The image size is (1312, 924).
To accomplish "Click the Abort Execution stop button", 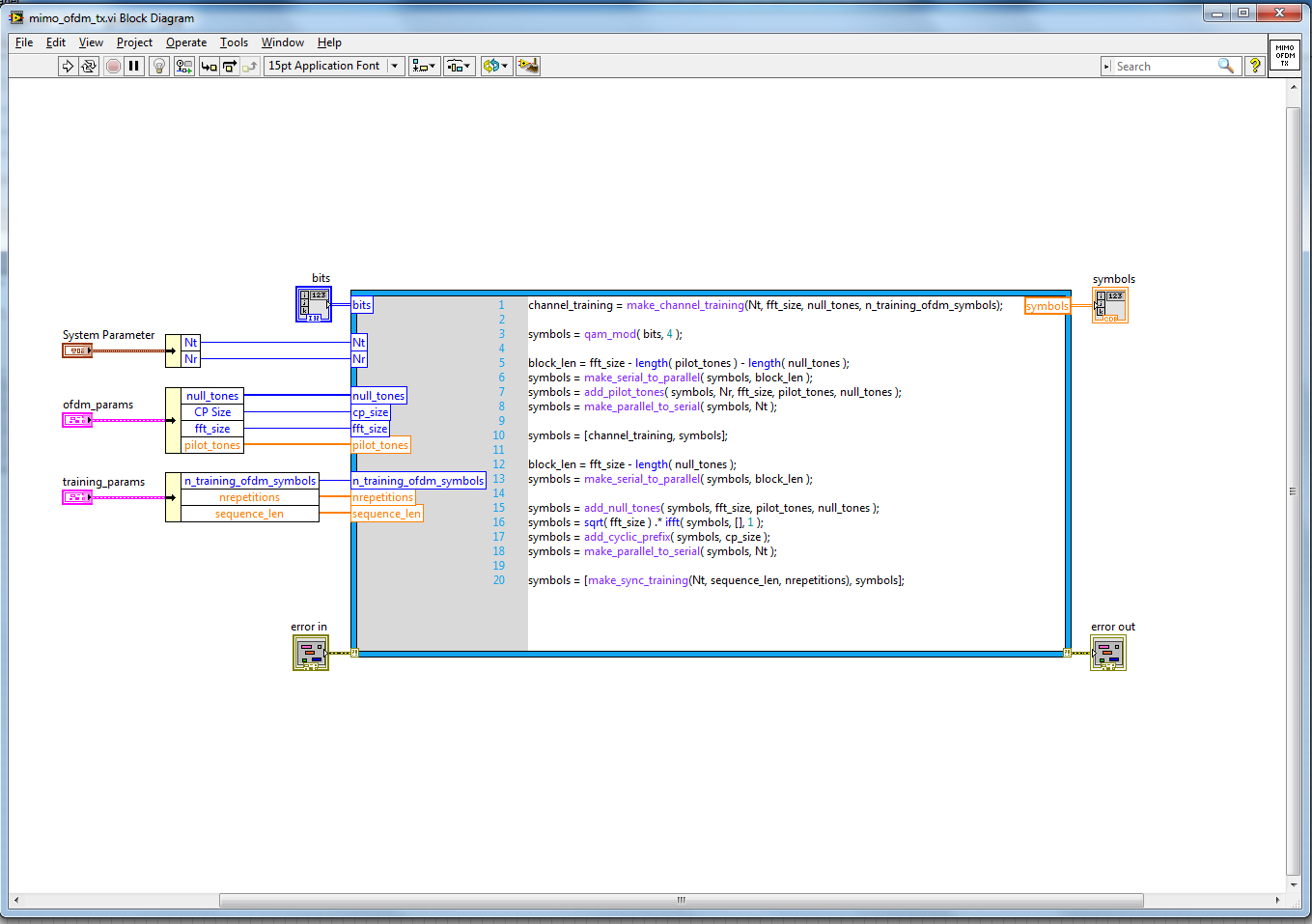I will [x=113, y=66].
